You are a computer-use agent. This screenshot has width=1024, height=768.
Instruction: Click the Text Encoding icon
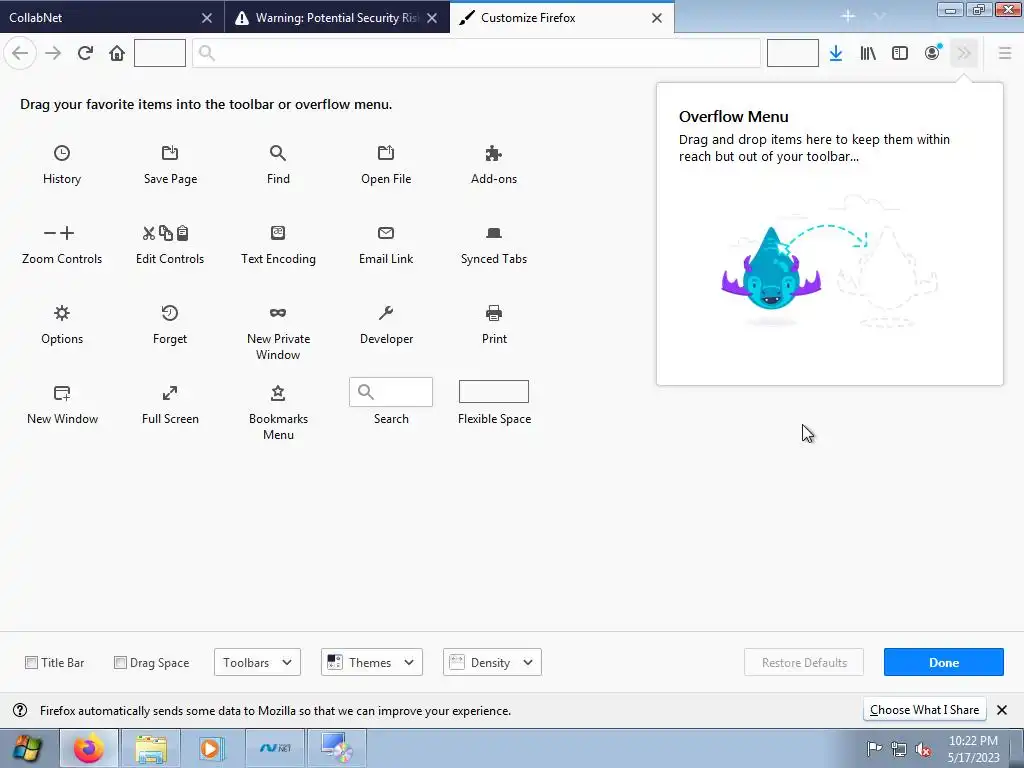point(278,232)
